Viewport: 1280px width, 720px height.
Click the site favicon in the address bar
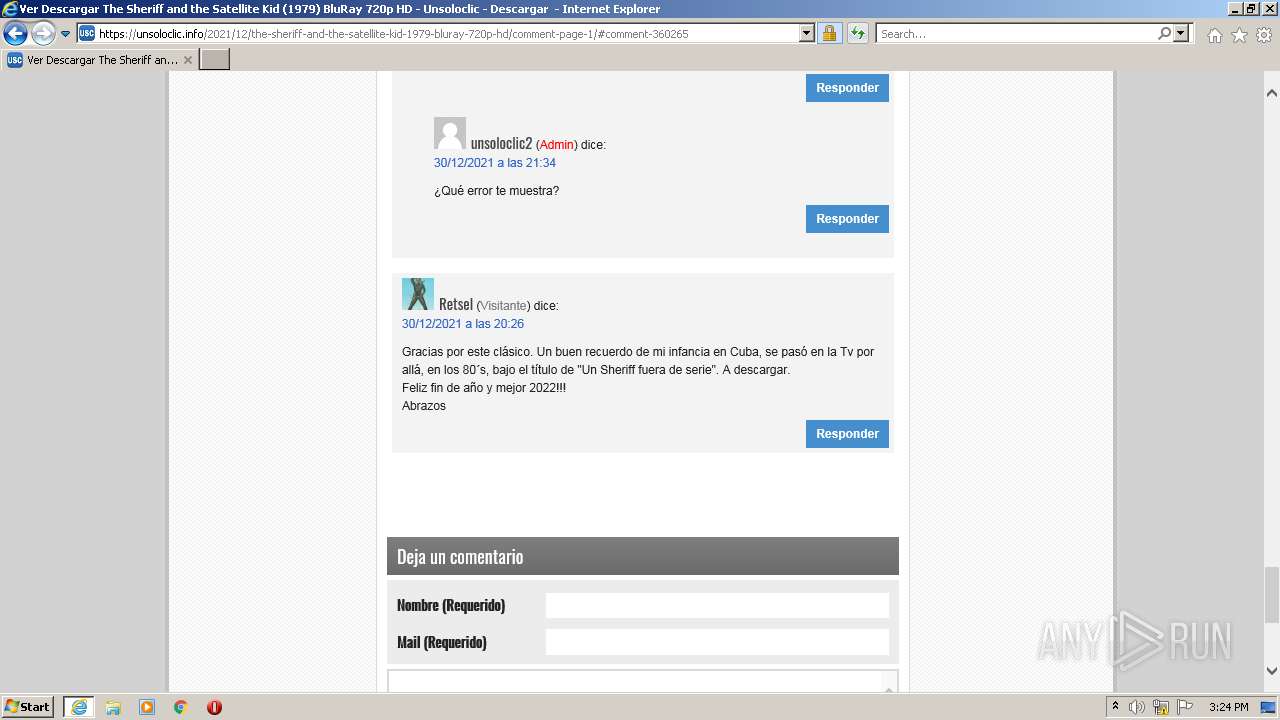[87, 34]
